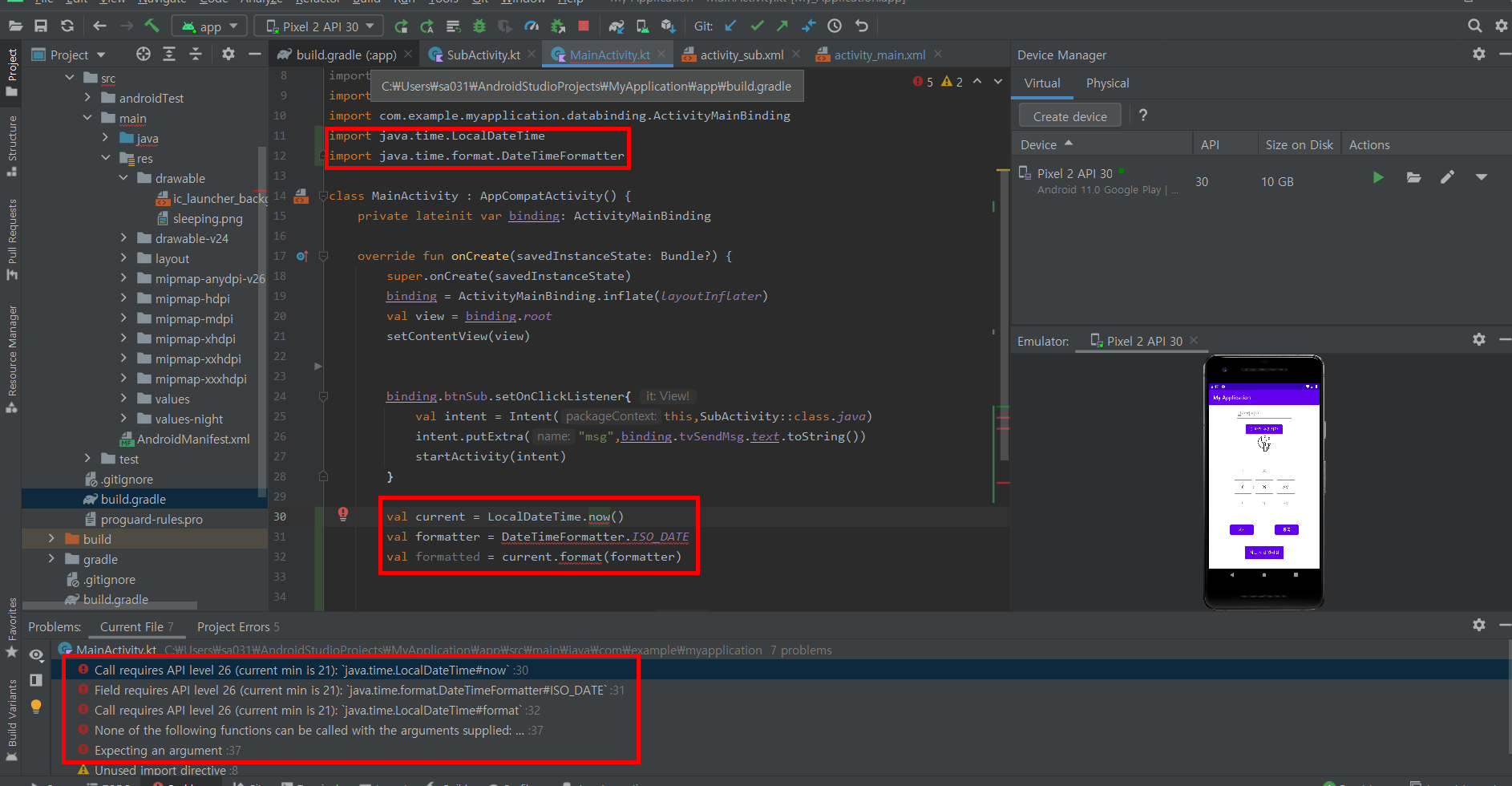Click the Open file folder toolbar icon
Viewport: 1512px width, 786px height.
pos(14,26)
